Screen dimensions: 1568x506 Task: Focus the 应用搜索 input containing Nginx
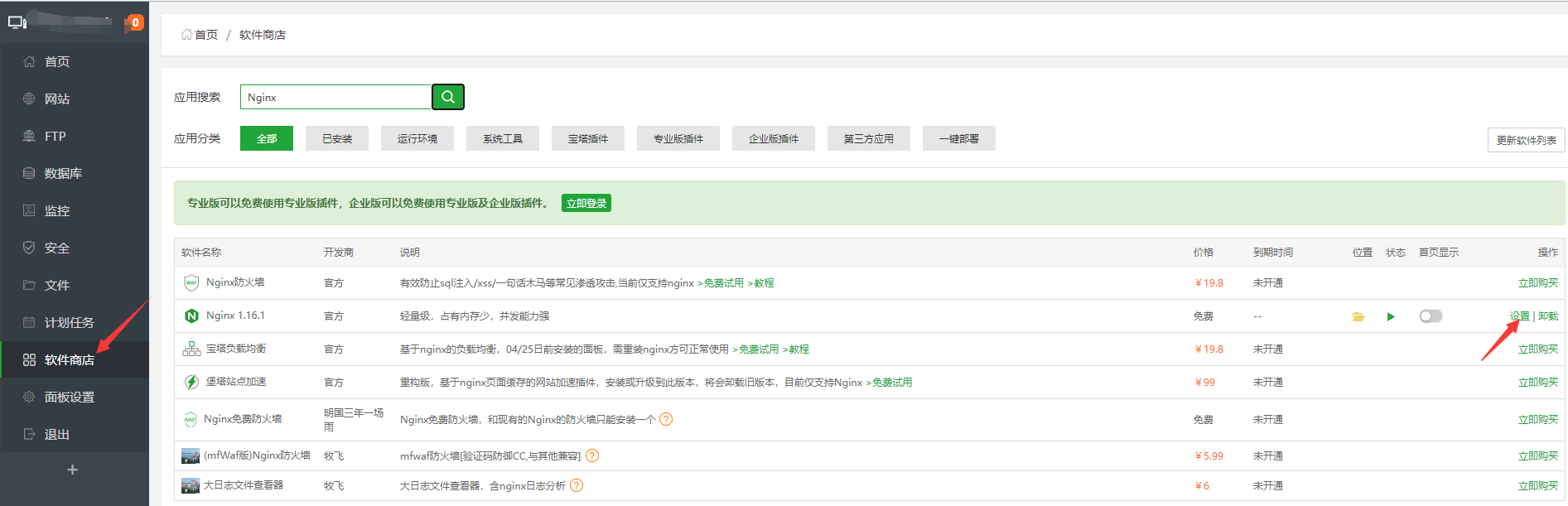coord(336,97)
